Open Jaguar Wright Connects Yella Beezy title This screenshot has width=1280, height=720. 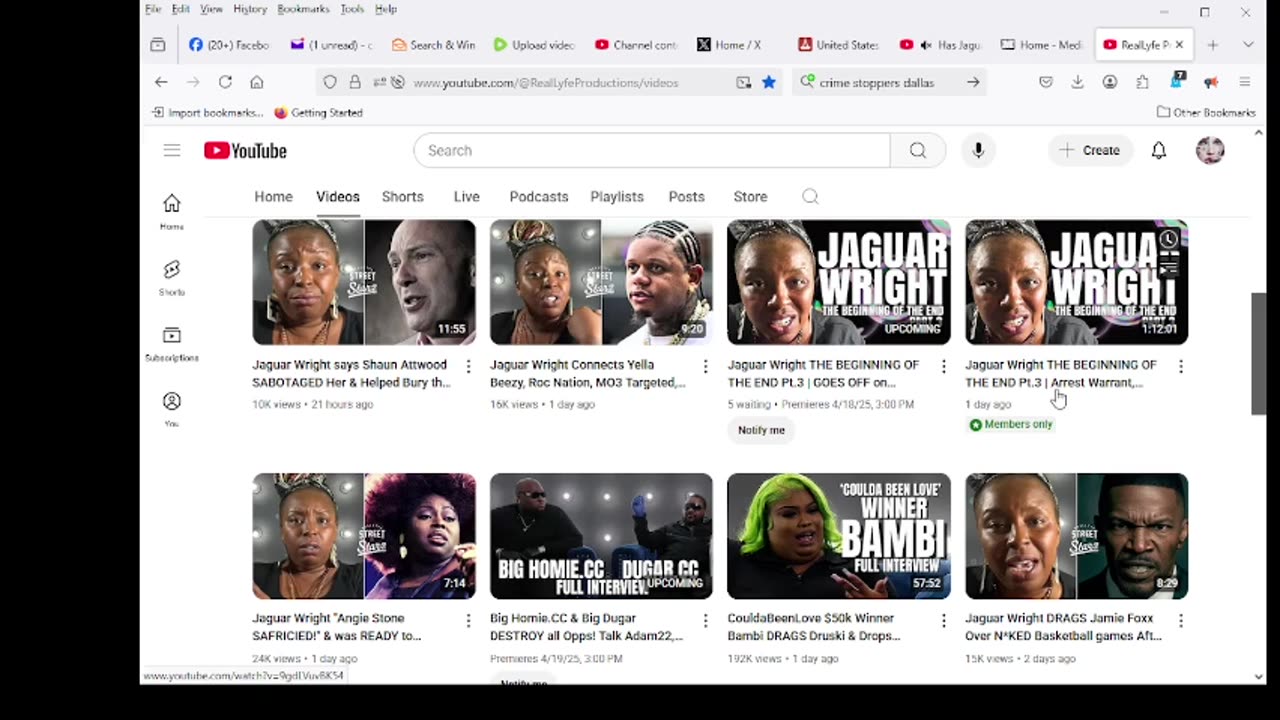pos(588,373)
